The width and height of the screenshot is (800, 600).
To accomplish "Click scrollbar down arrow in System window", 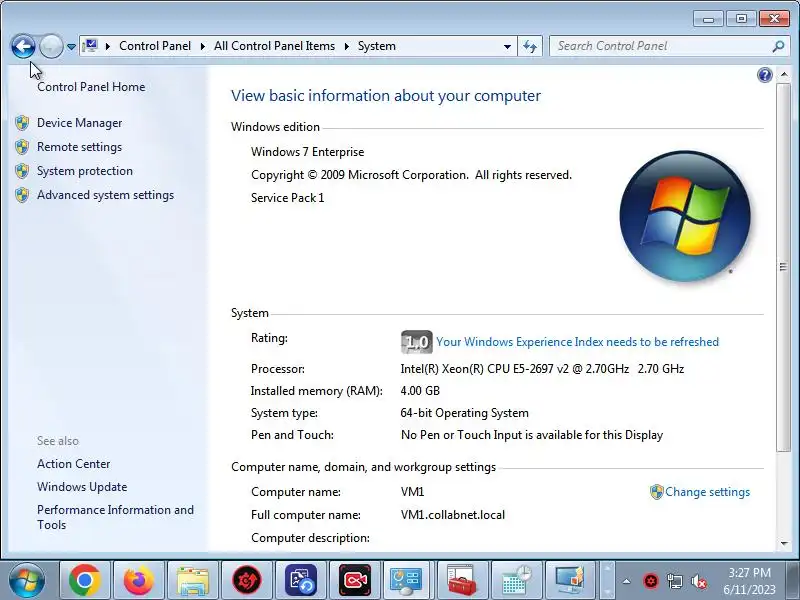I will (x=784, y=544).
